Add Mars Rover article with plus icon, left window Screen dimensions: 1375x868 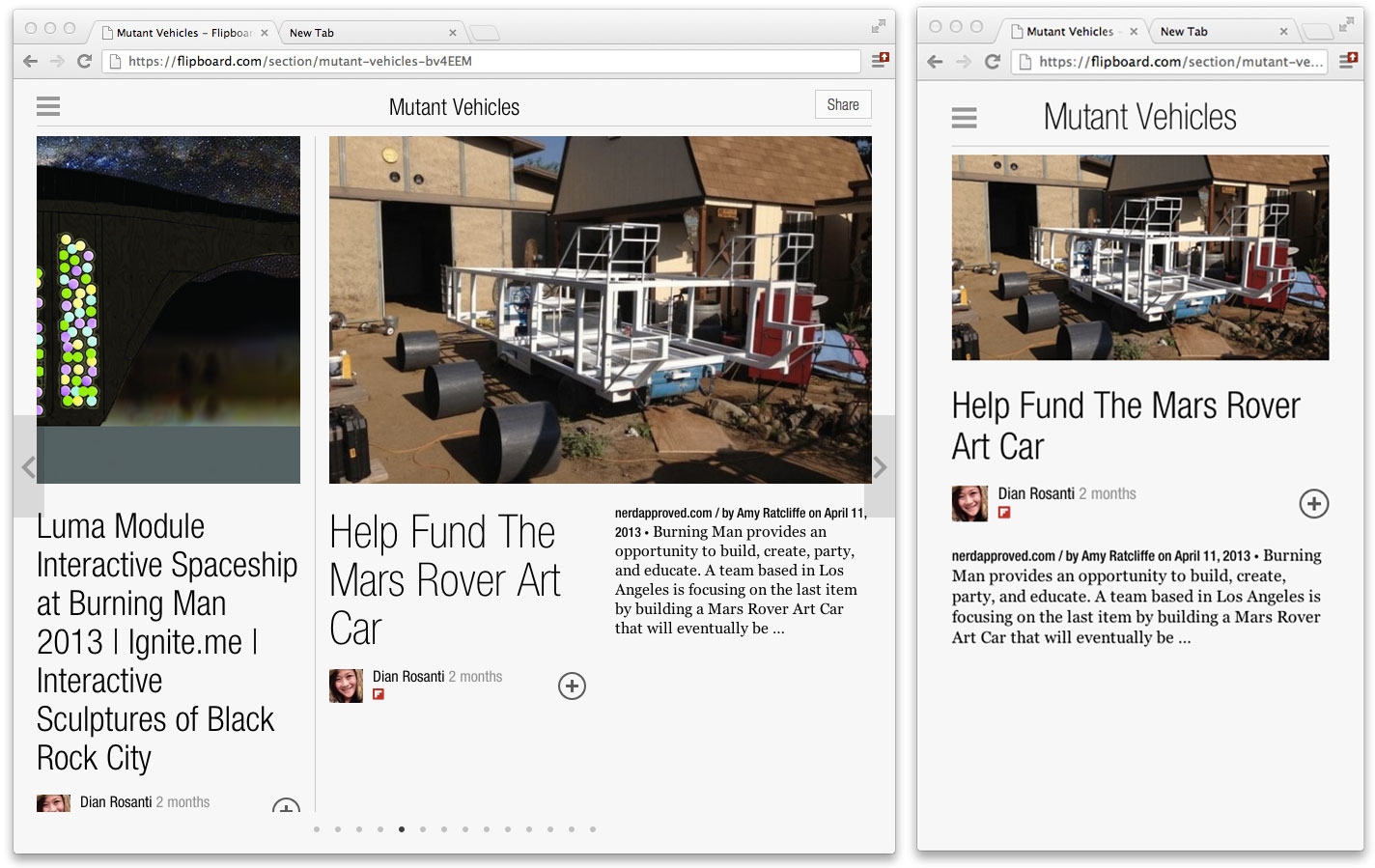[572, 686]
